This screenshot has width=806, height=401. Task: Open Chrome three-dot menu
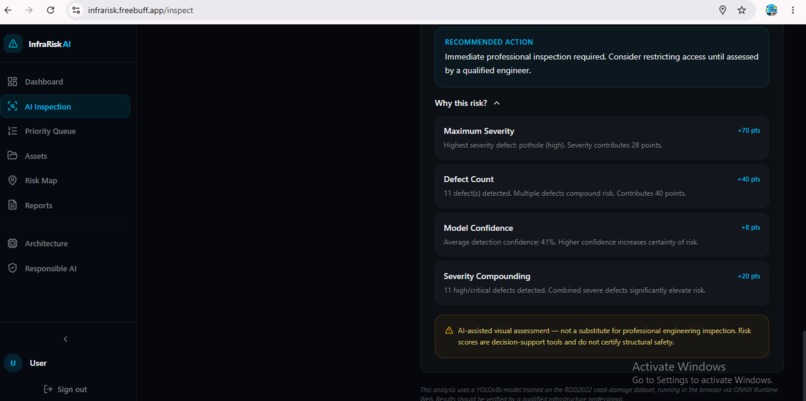point(793,10)
